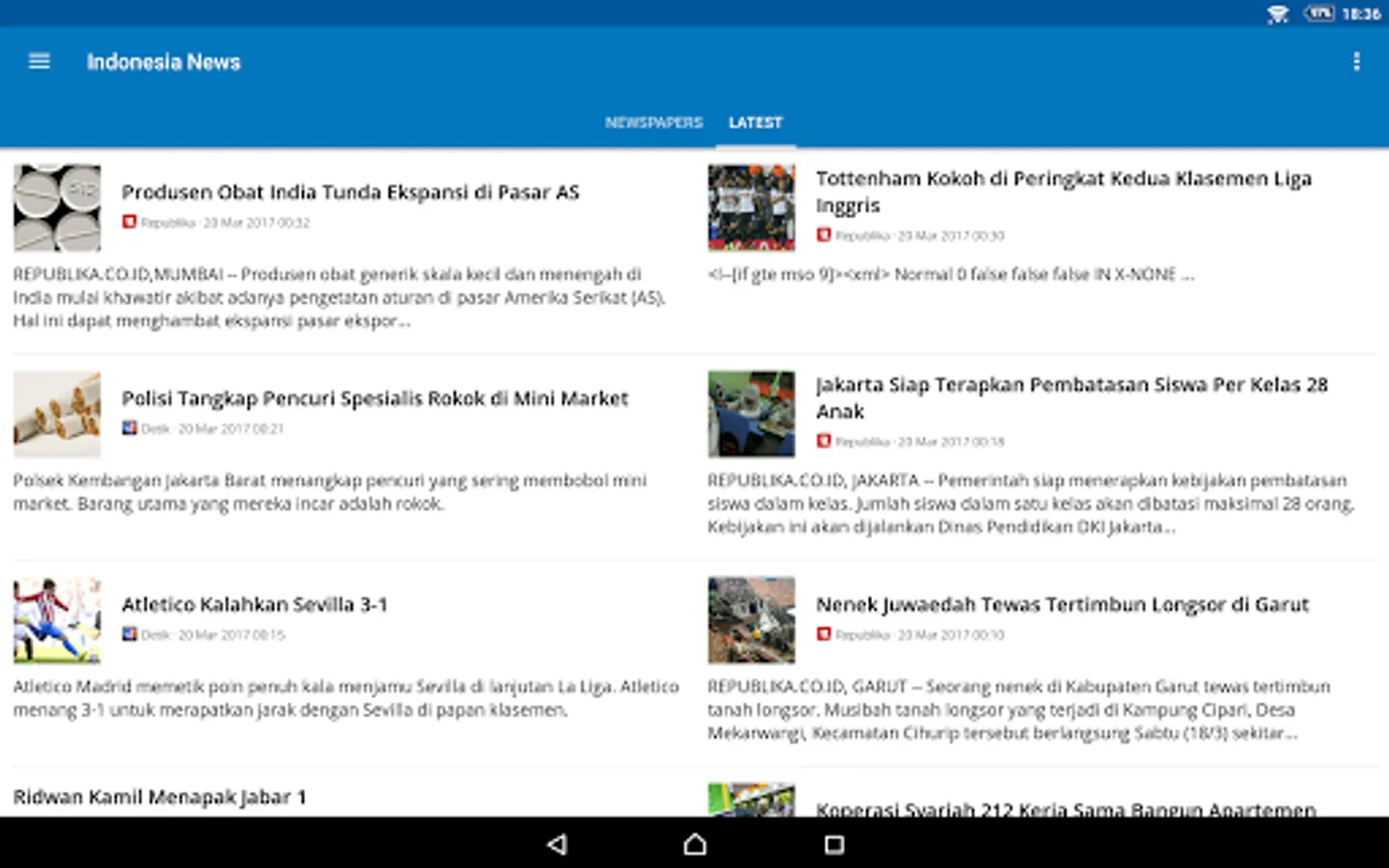Image resolution: width=1389 pixels, height=868 pixels.
Task: Open the cigarettes thumbnail for Polisi Tangkap article
Action: pyautogui.click(x=57, y=415)
